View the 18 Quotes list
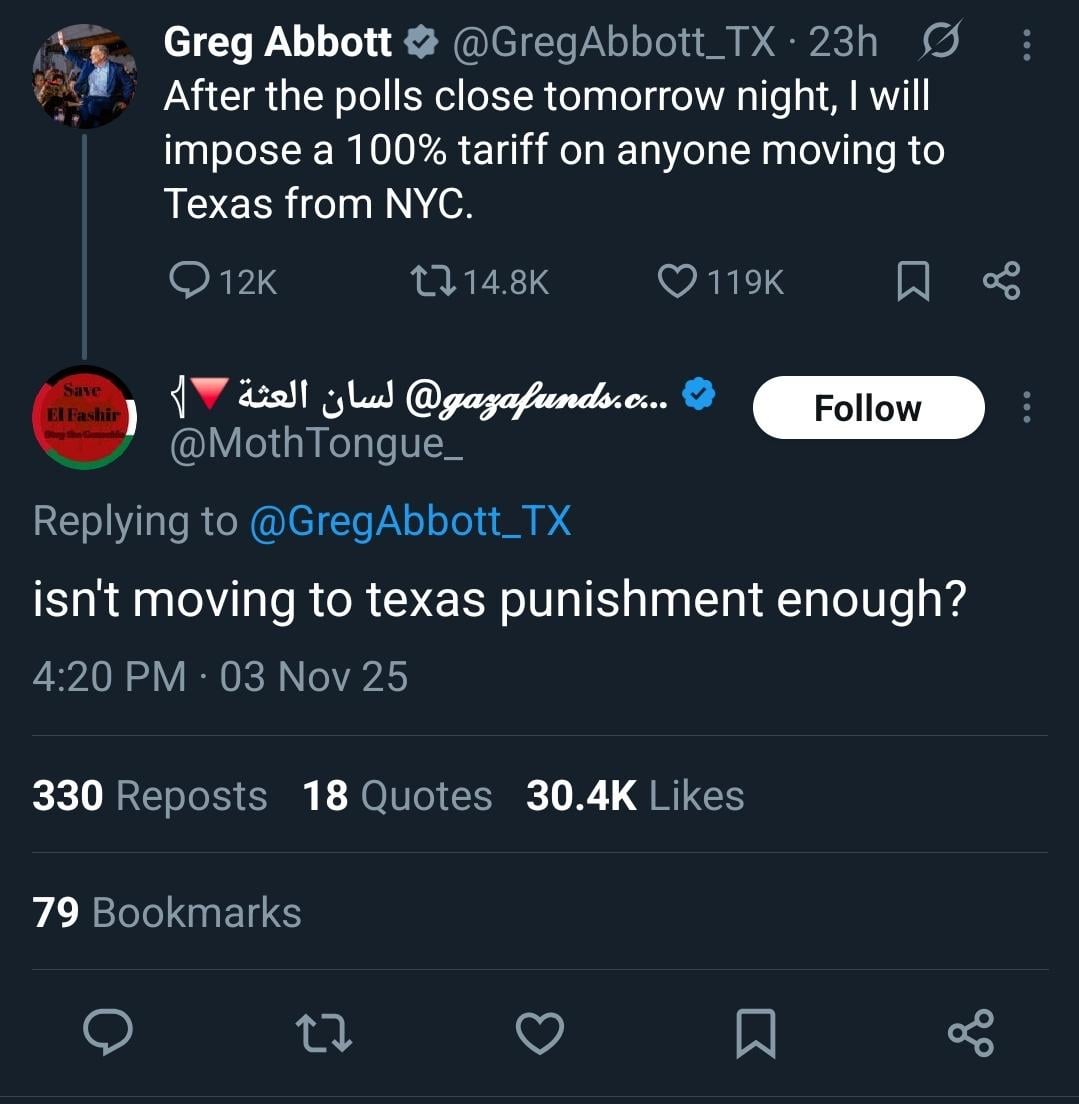Image resolution: width=1079 pixels, height=1104 pixels. [x=397, y=796]
